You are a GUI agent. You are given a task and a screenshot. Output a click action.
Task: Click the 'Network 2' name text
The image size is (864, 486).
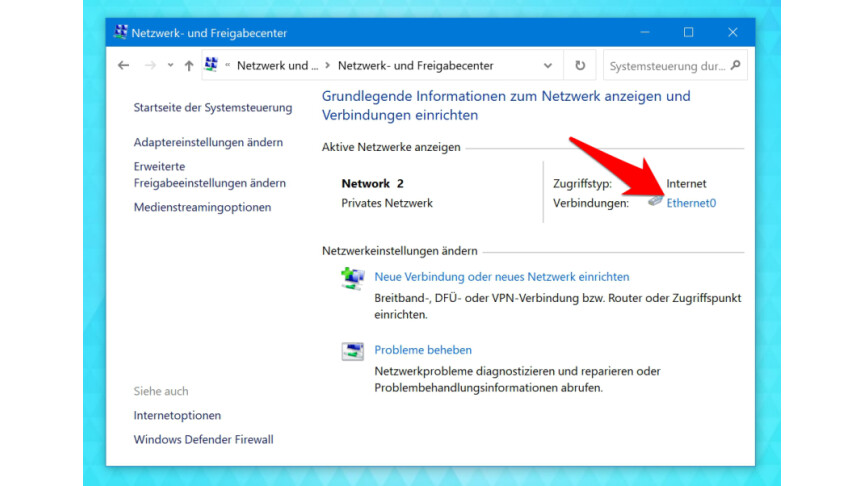[372, 183]
